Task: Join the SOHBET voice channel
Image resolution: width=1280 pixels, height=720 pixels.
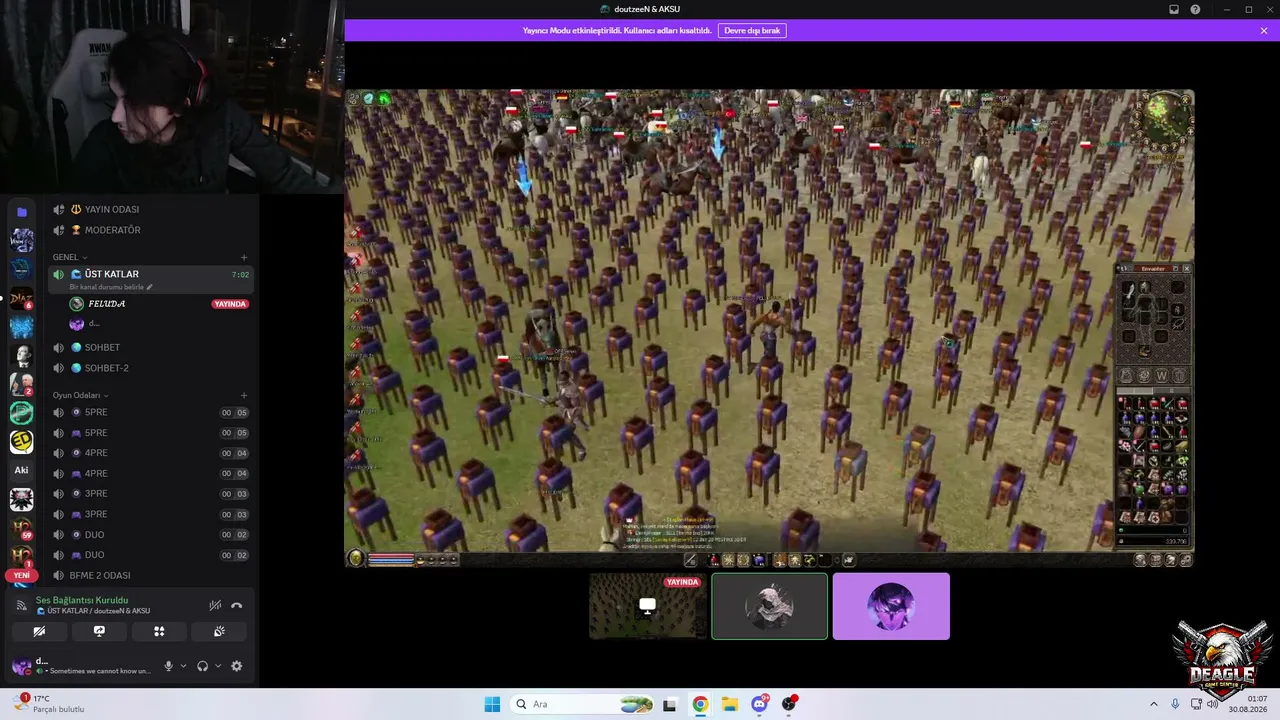Action: click(151, 347)
